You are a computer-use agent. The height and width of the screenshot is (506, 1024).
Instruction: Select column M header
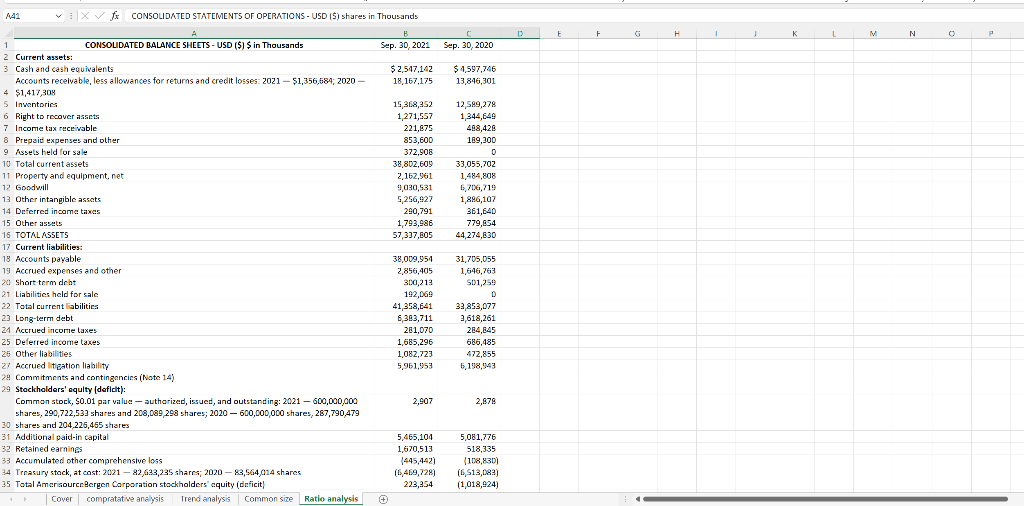[x=873, y=32]
